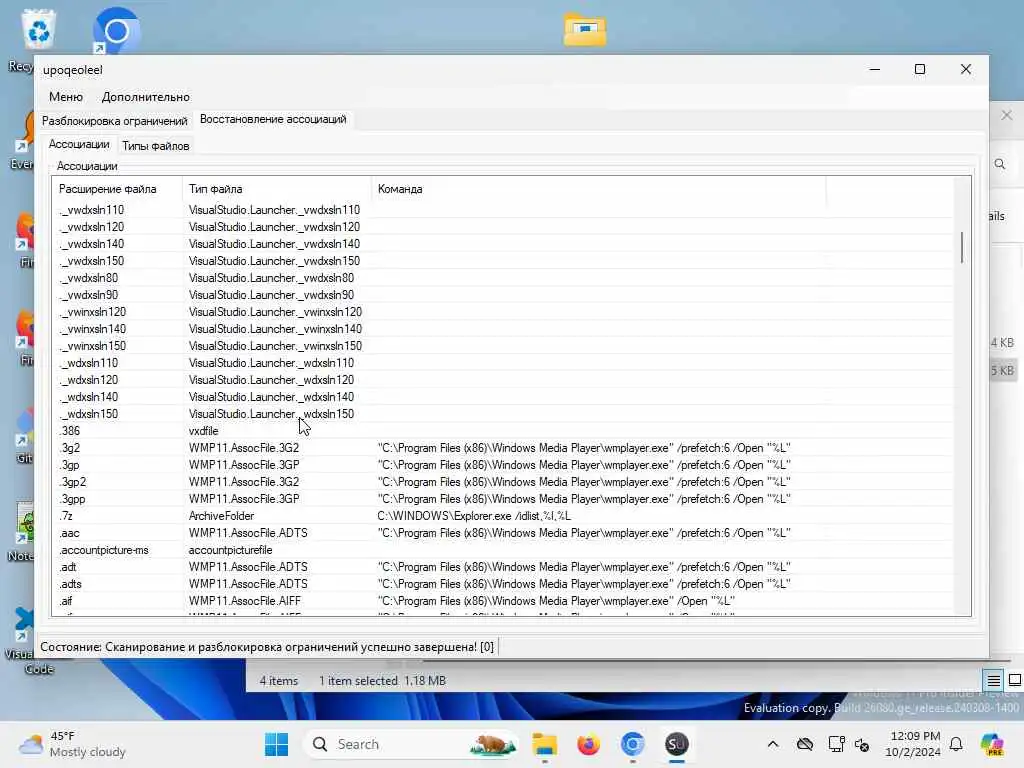The height and width of the screenshot is (768, 1024).
Task: Click the ArchiveFolder file type cell
Action: point(221,515)
